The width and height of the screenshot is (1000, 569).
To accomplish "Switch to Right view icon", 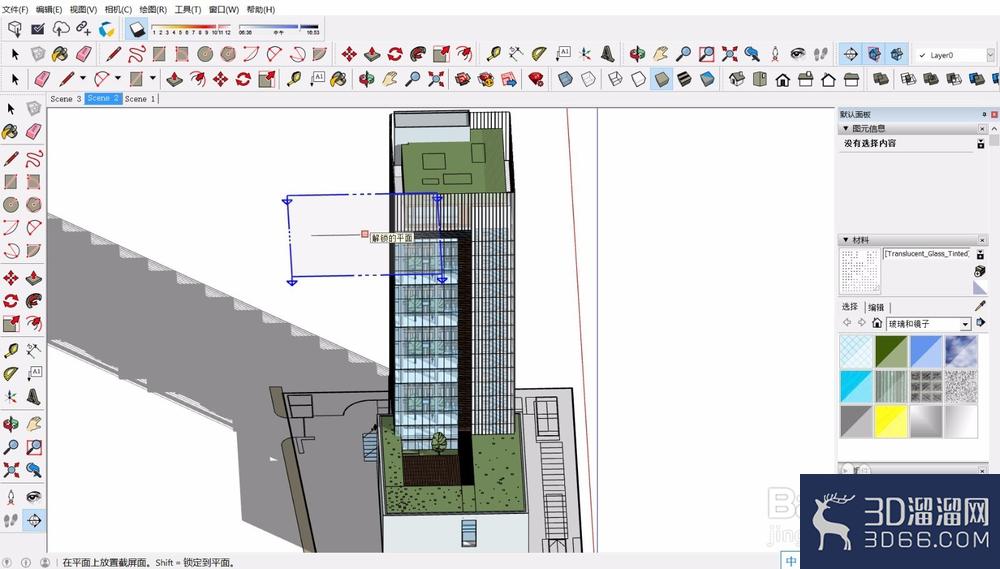I will coord(806,79).
